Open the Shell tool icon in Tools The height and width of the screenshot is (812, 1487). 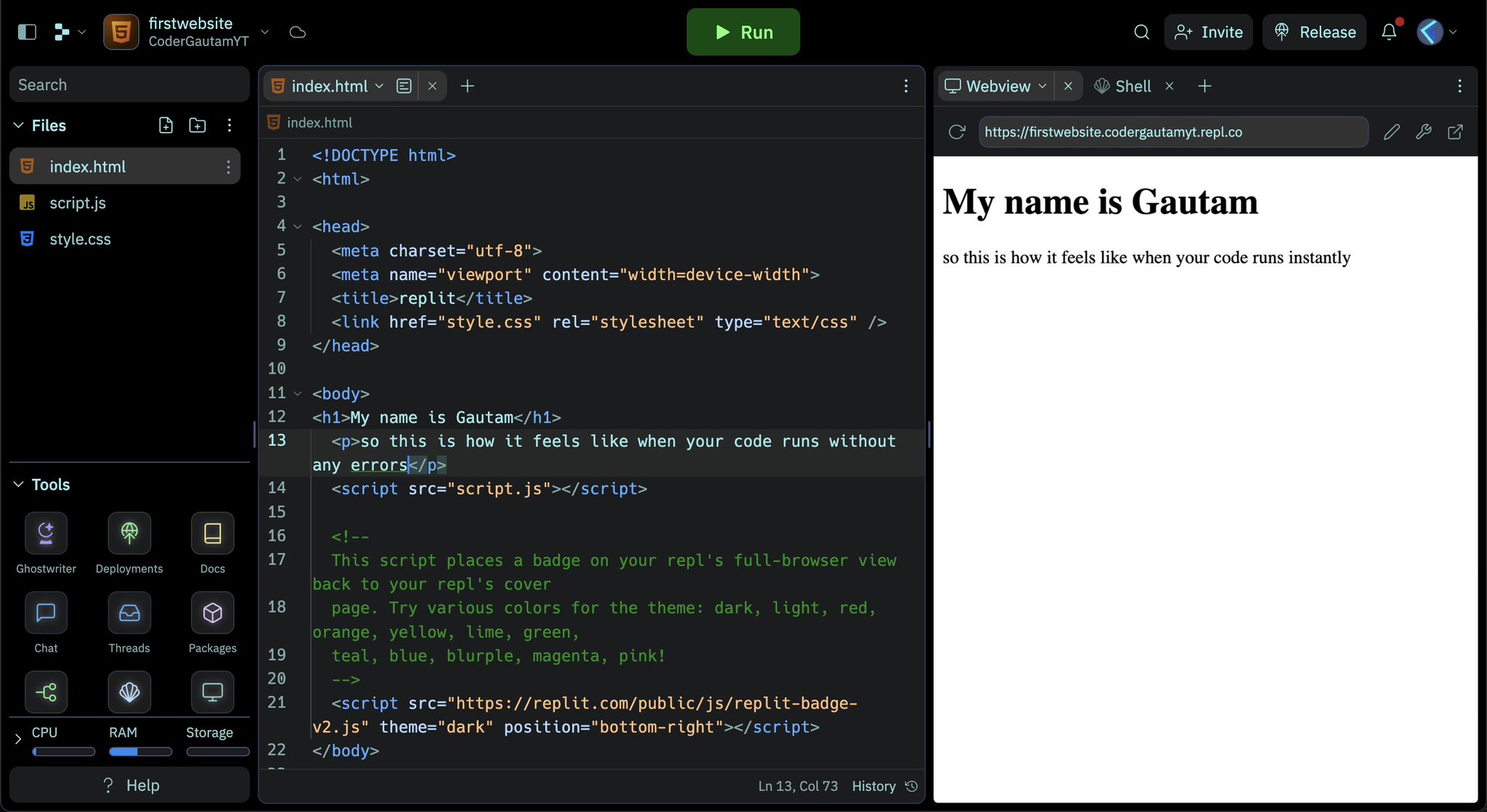tap(129, 692)
